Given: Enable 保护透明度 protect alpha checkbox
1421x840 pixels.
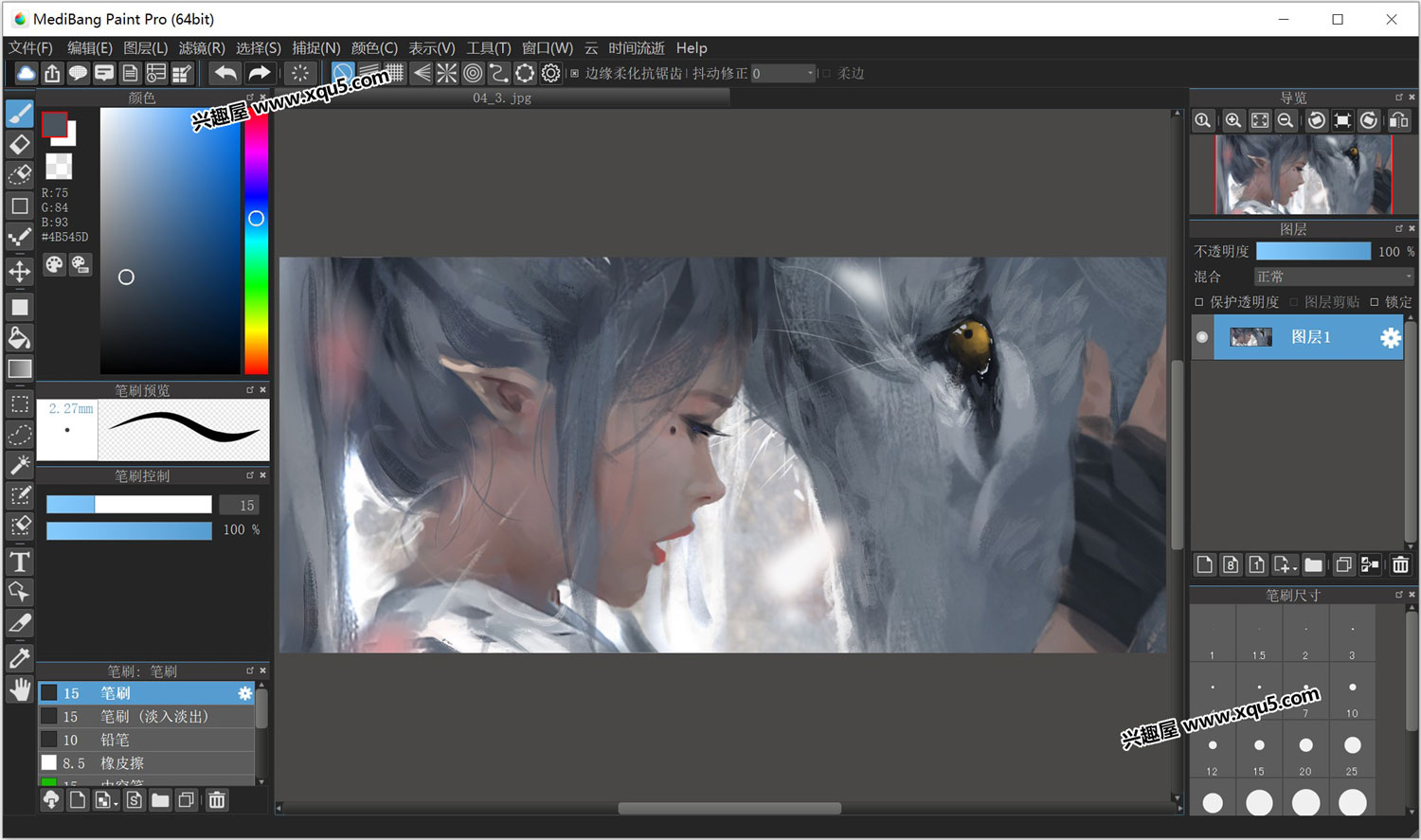Looking at the screenshot, I should point(1199,302).
